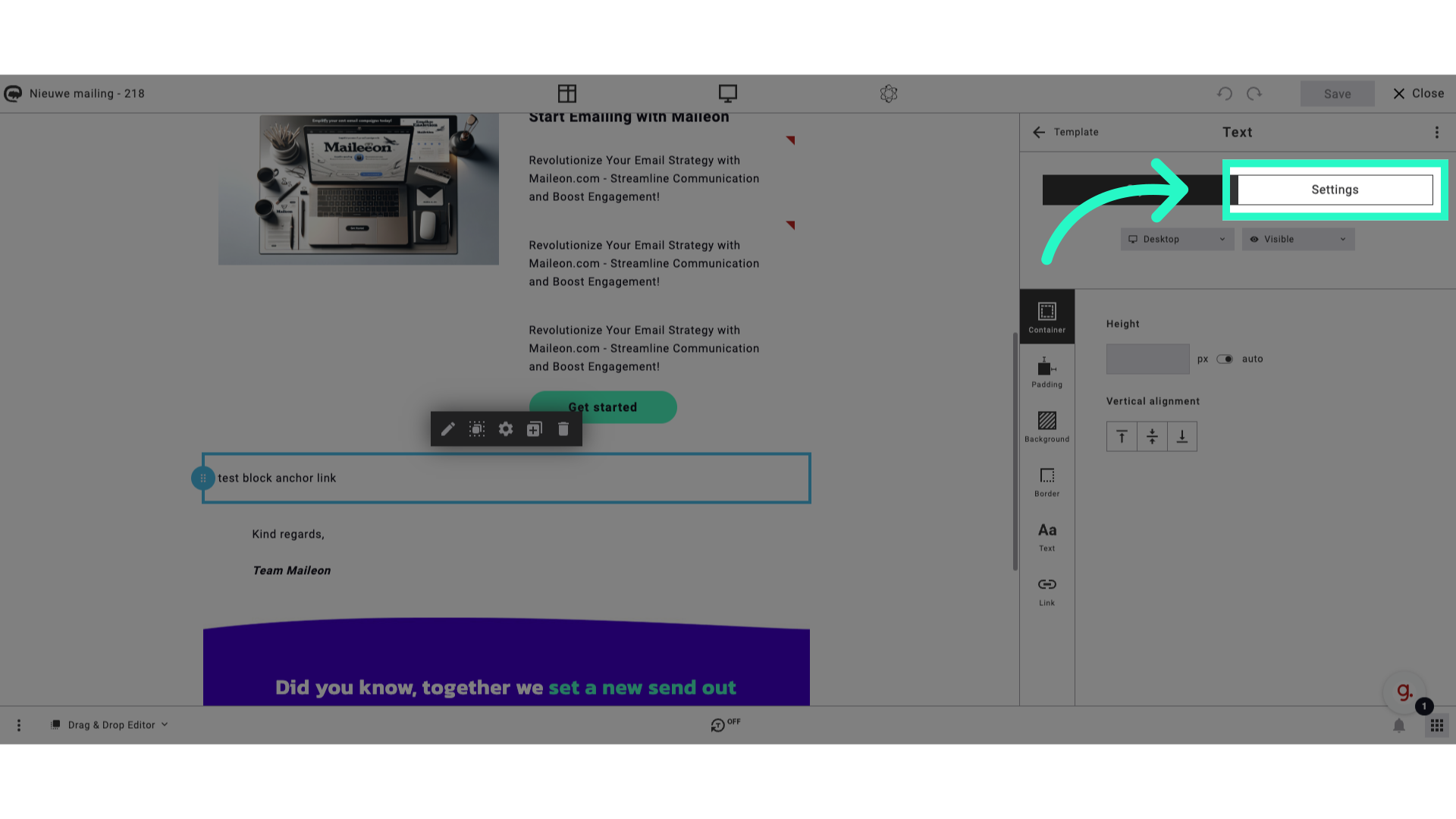The width and height of the screenshot is (1456, 819).
Task: Align content vertically to bottom
Action: coord(1182,437)
